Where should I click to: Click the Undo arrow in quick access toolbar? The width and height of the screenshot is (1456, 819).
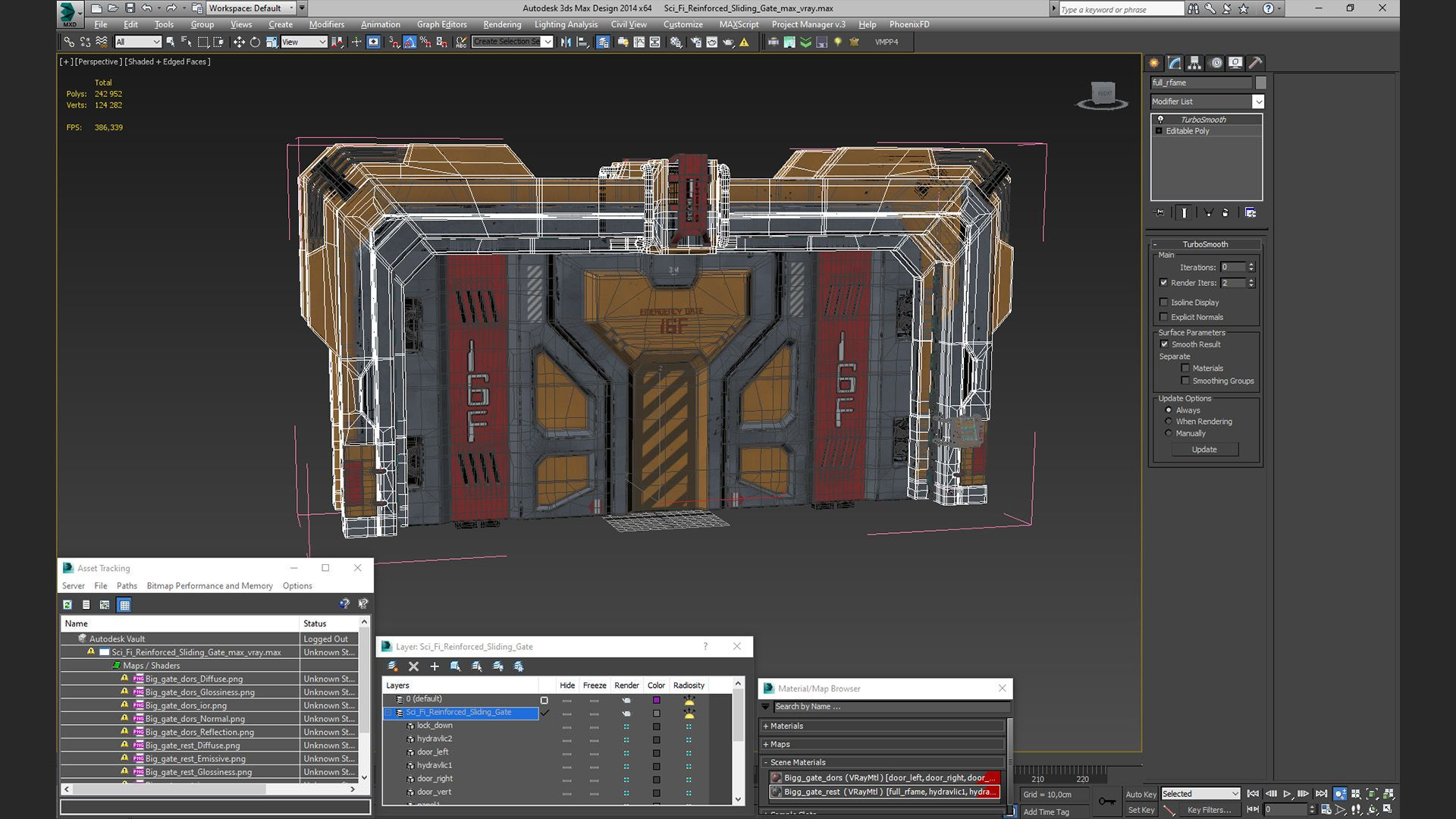[147, 8]
